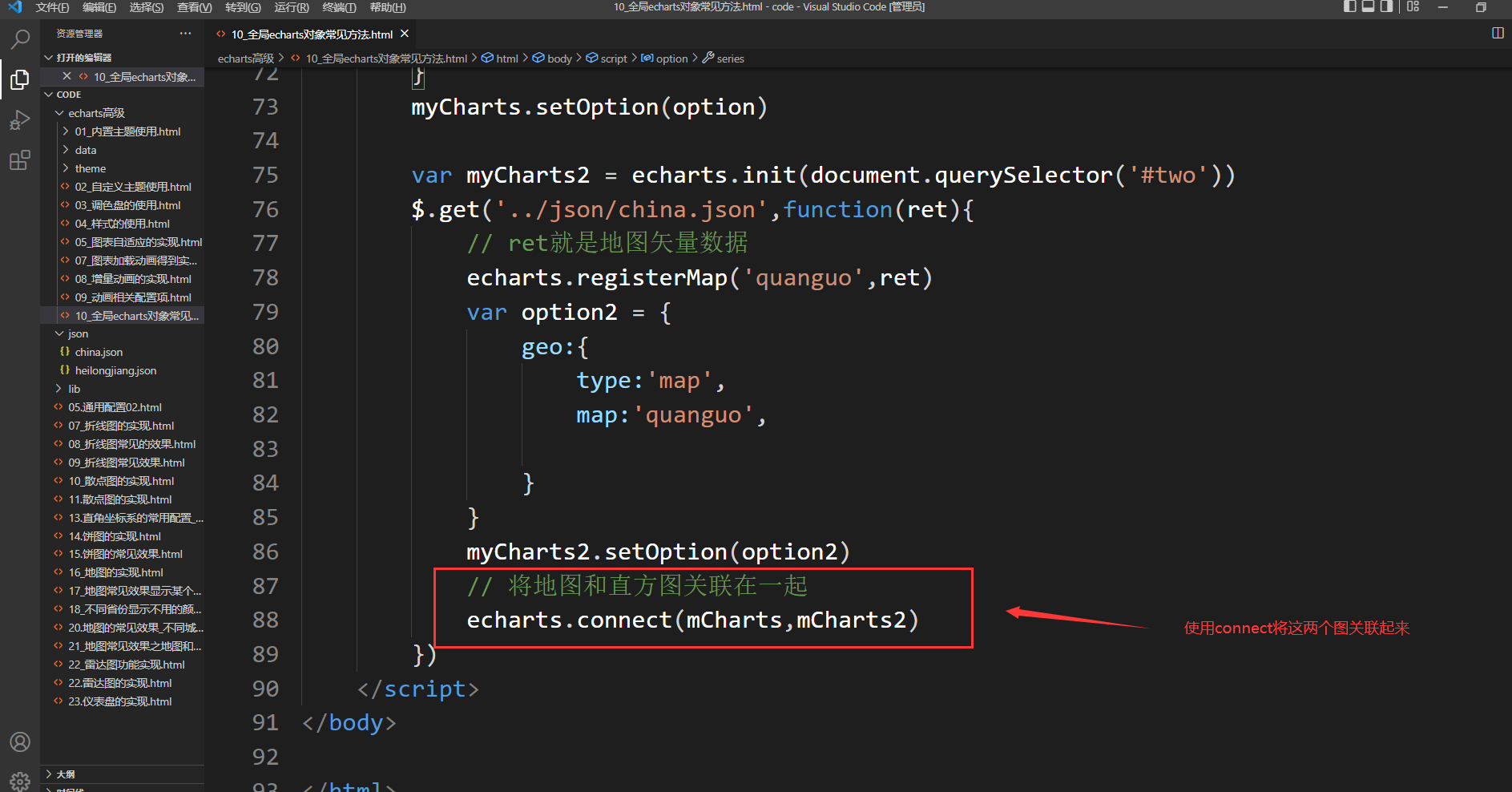
Task: Open the 运行(R) menu
Action: pos(292,7)
